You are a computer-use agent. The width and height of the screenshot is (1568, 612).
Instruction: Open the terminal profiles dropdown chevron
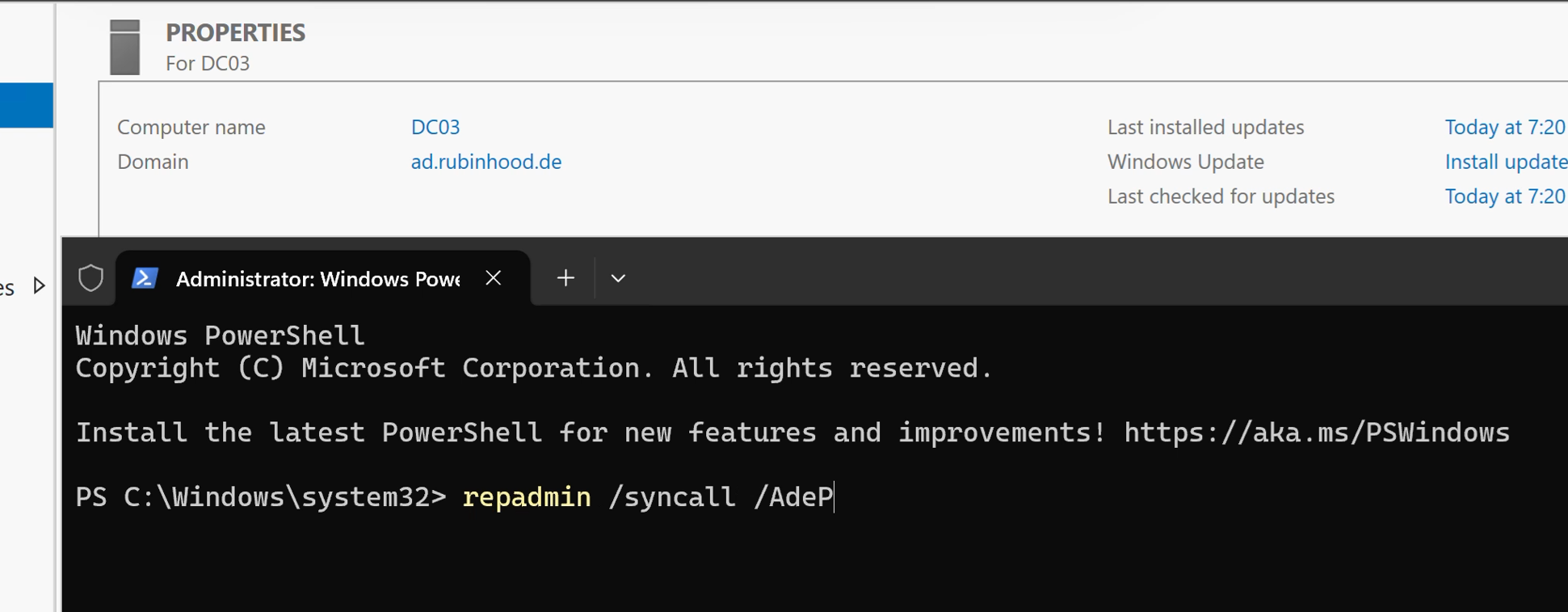pyautogui.click(x=618, y=278)
